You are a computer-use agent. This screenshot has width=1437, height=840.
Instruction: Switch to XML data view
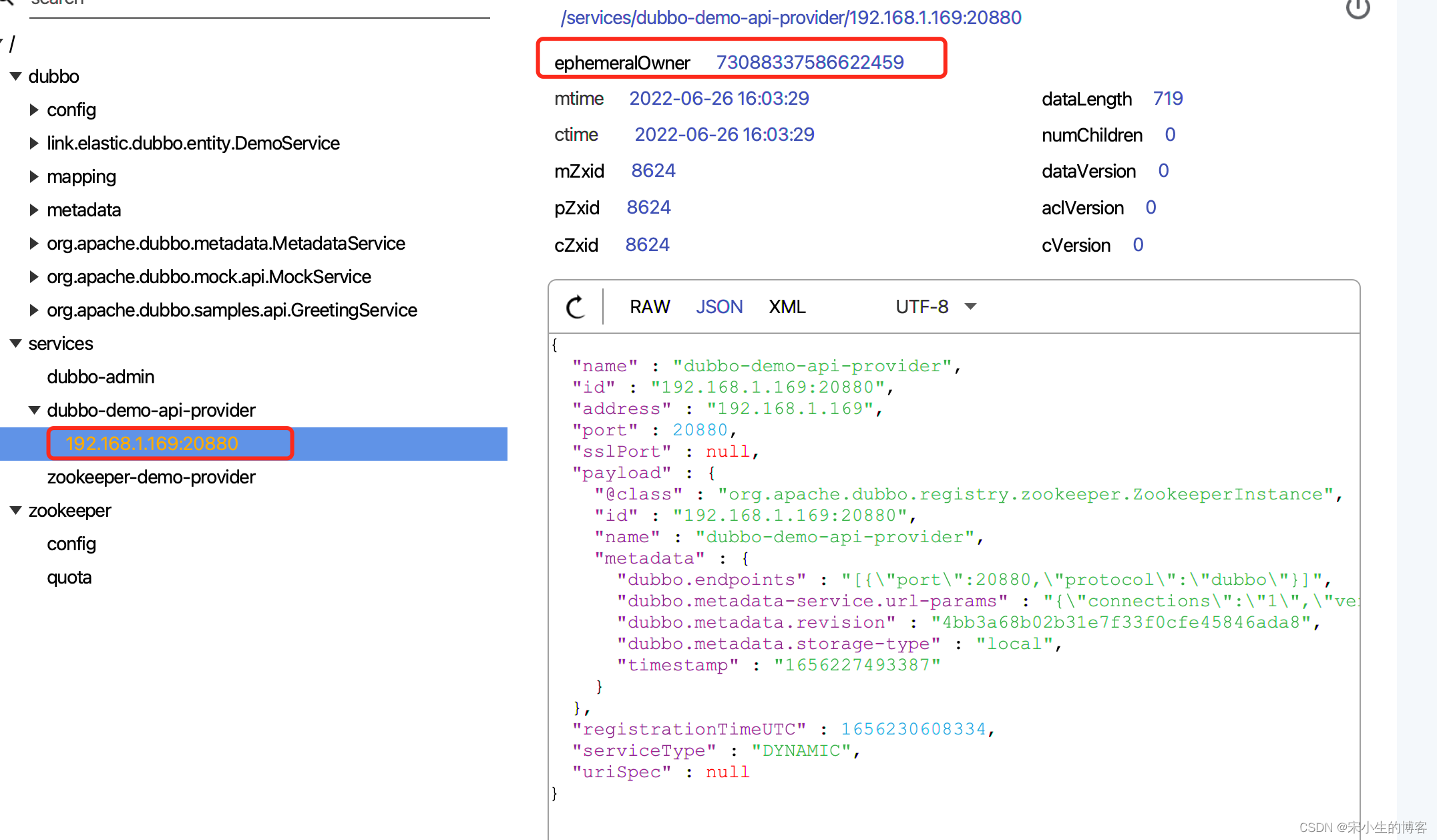[x=787, y=306]
